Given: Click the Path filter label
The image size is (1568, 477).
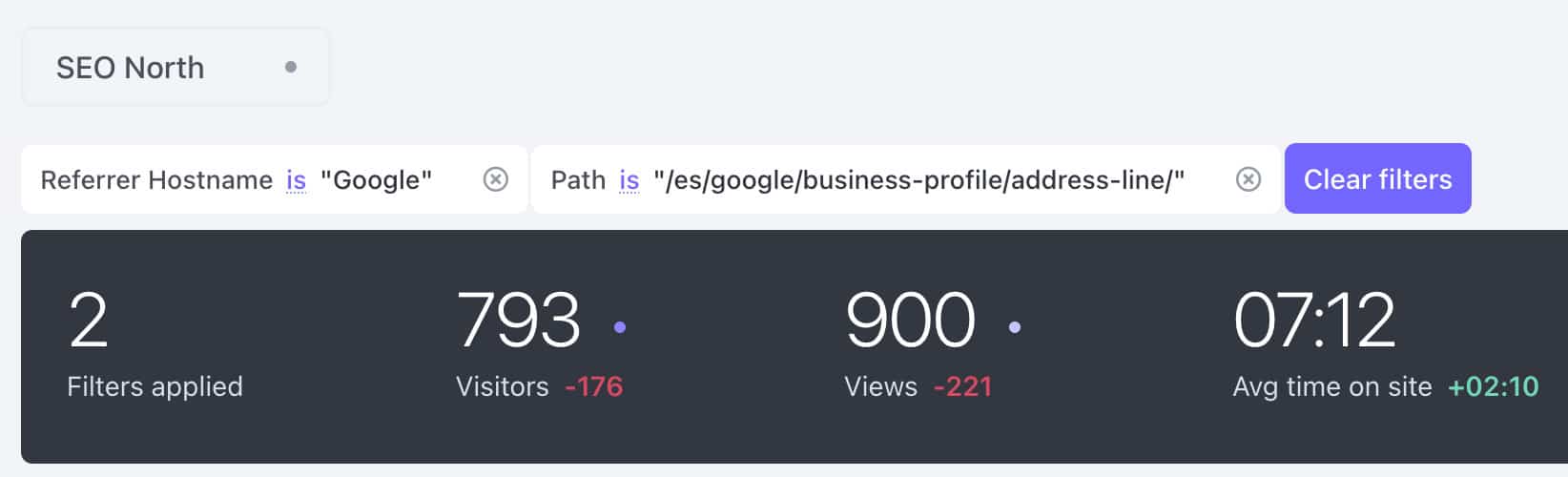Looking at the screenshot, I should pos(578,179).
